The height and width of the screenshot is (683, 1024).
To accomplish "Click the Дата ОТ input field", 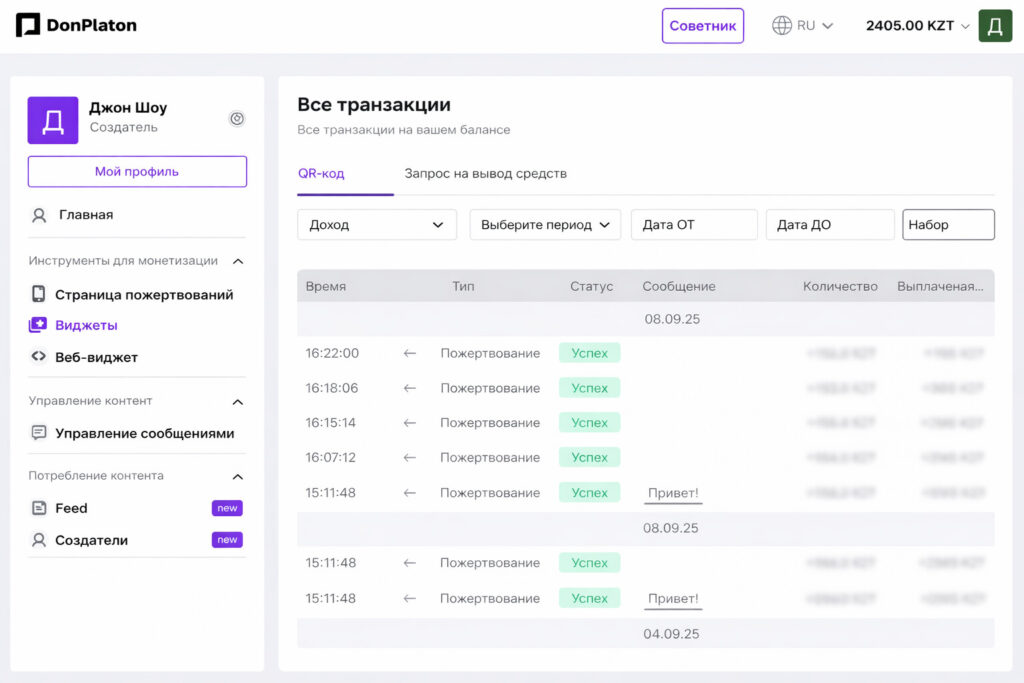I will tap(694, 224).
